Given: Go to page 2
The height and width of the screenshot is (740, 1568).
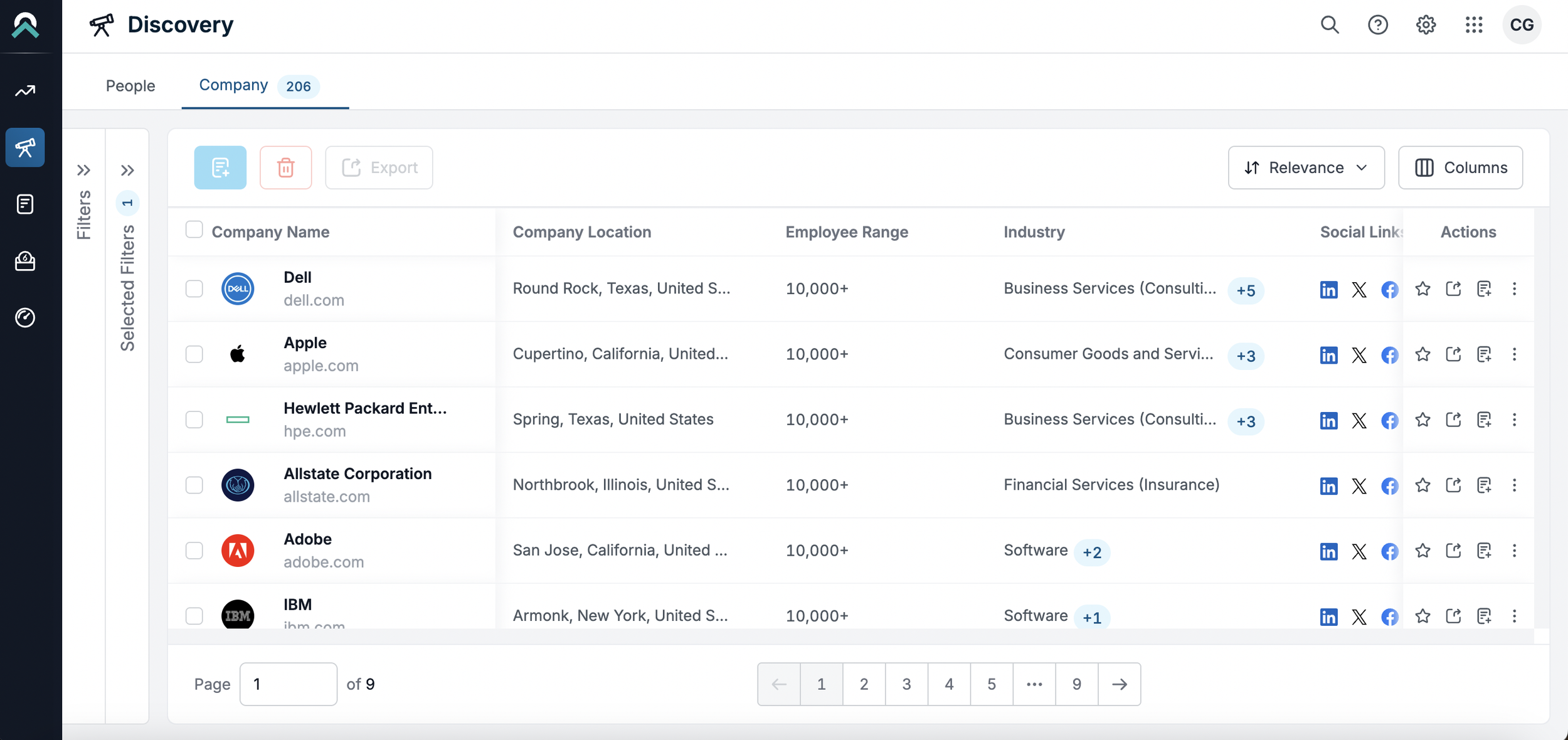Looking at the screenshot, I should pyautogui.click(x=864, y=684).
